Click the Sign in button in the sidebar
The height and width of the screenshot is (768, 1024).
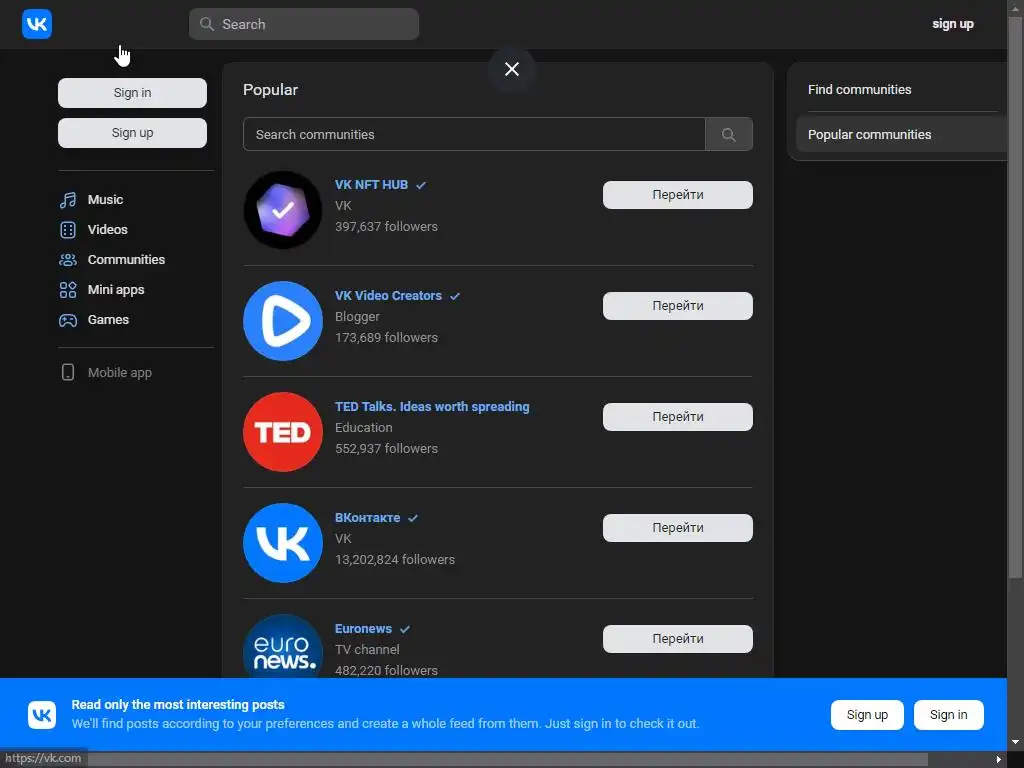tap(133, 93)
